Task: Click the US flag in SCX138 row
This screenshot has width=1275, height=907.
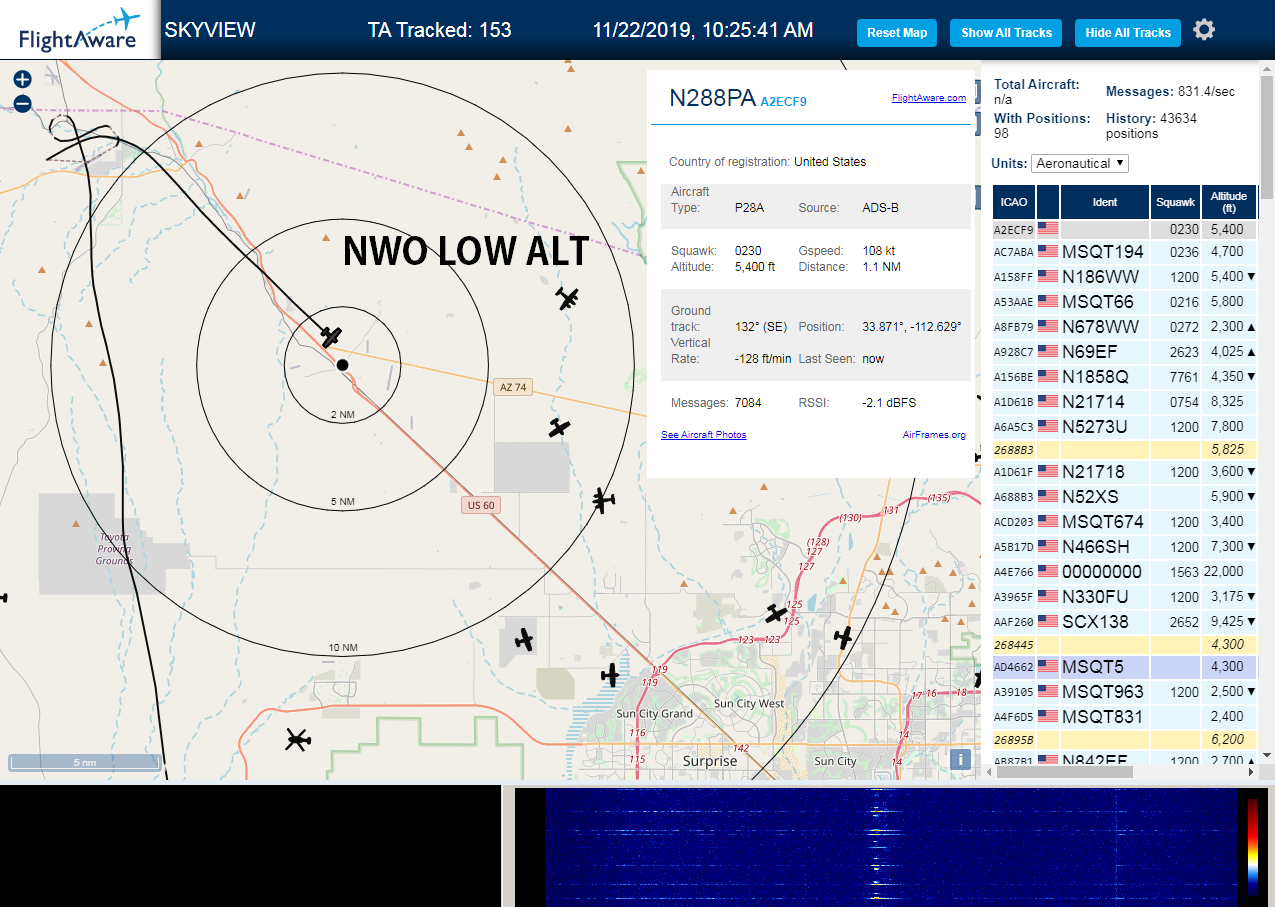Action: click(1048, 621)
